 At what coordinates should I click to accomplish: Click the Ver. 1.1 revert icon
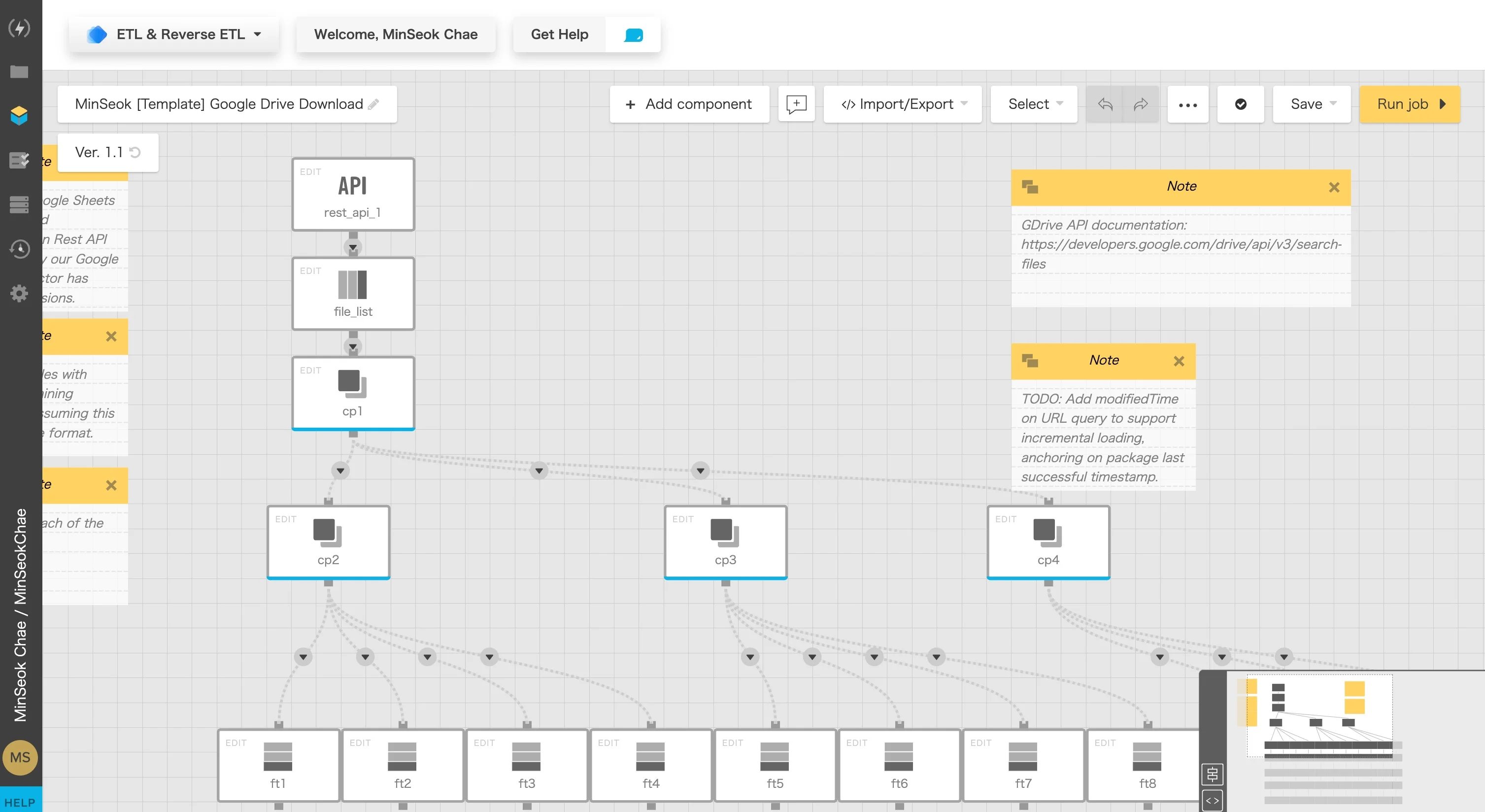[135, 152]
